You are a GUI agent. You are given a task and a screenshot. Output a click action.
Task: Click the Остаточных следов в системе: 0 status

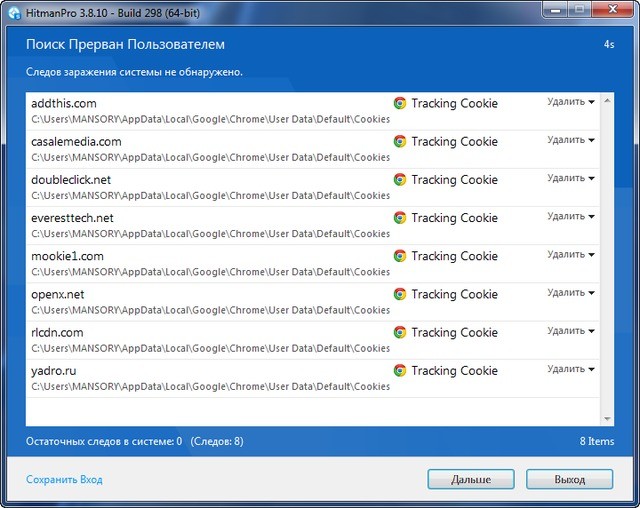(104, 441)
